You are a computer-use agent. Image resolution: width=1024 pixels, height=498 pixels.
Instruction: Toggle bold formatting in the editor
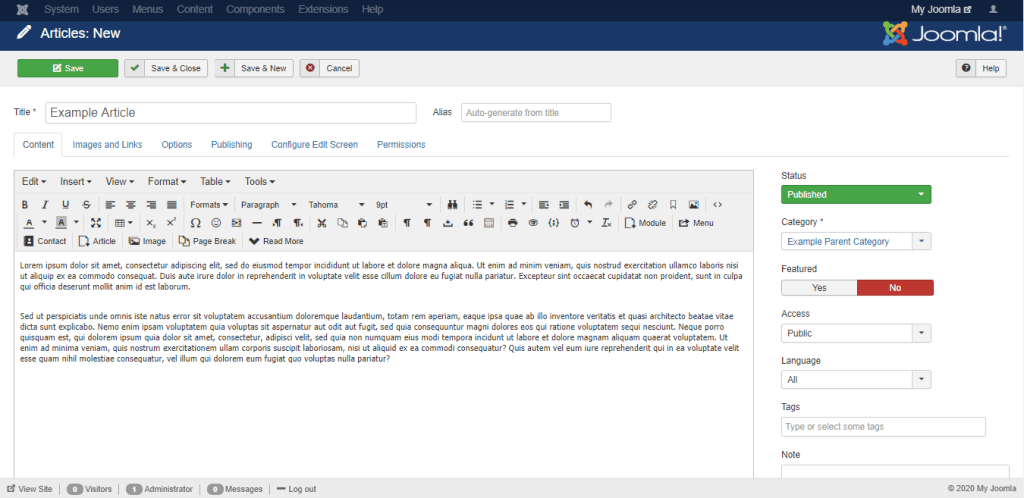(x=25, y=205)
